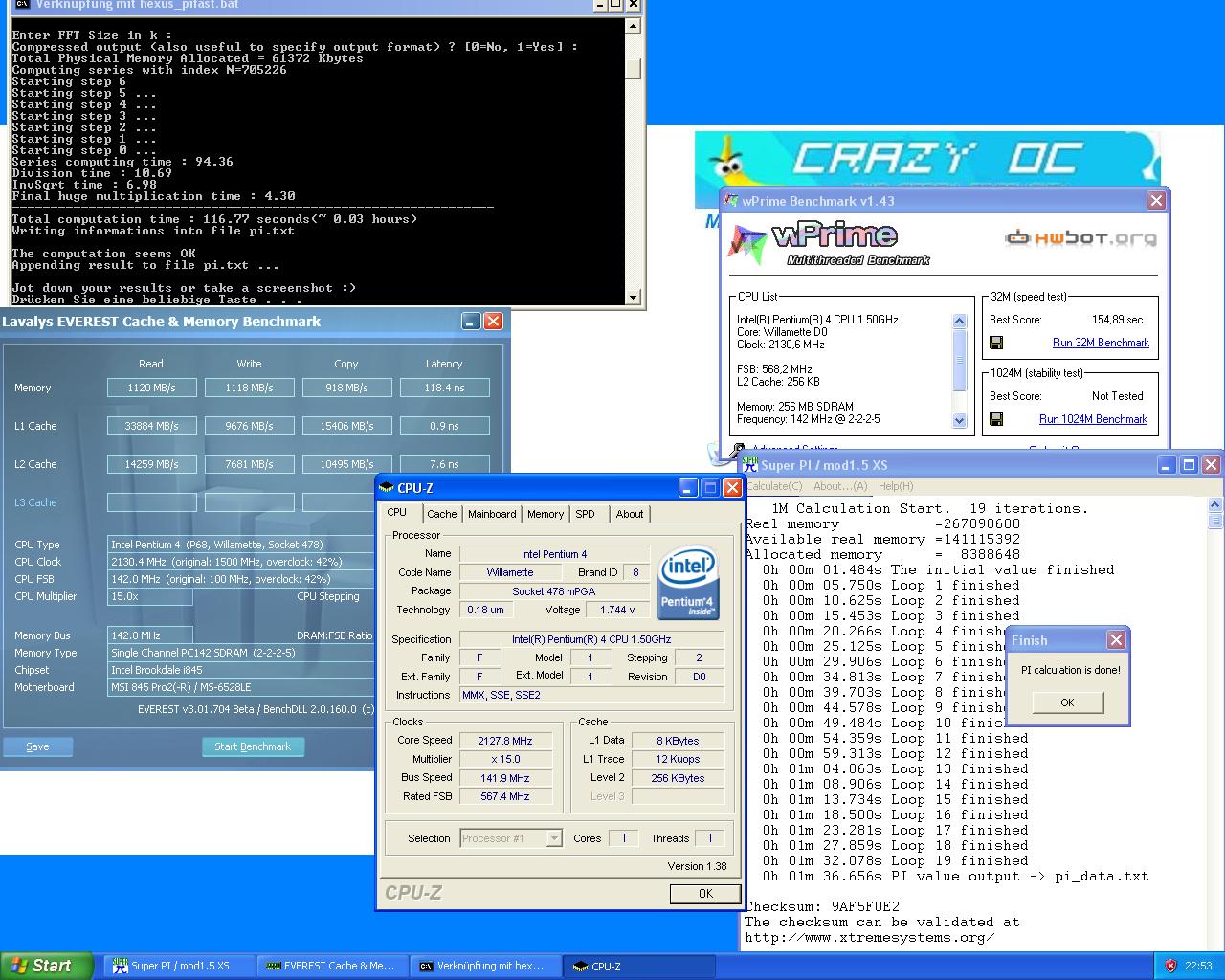Click the Crazy OC banner image
The height and width of the screenshot is (980, 1225).
(927, 159)
